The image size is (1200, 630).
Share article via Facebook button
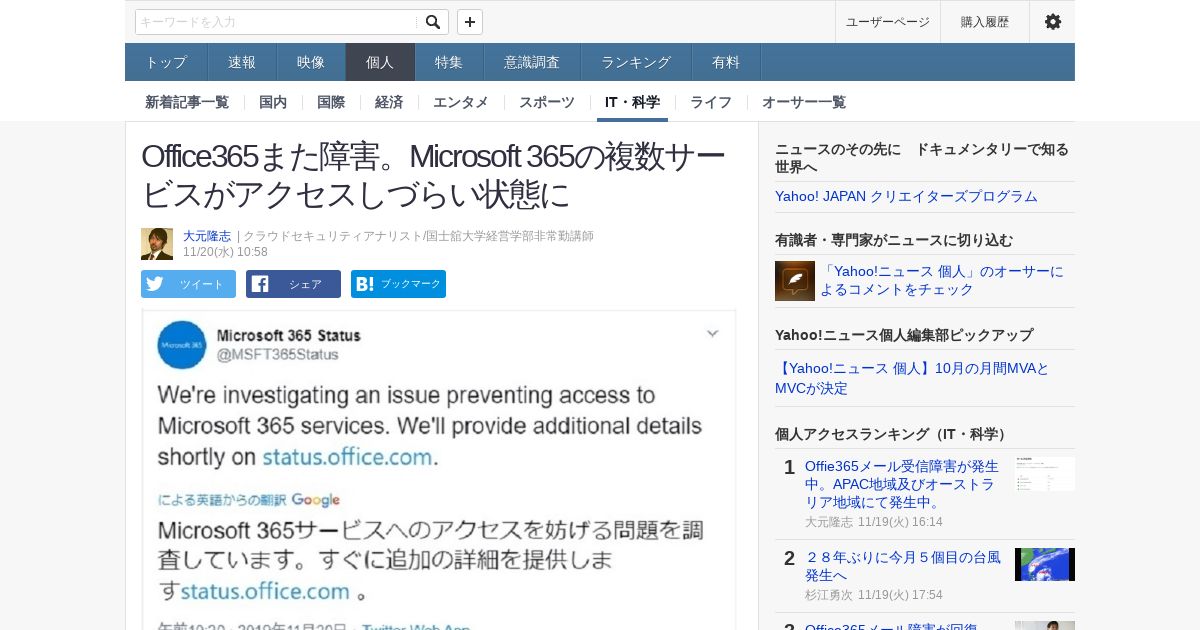point(293,284)
